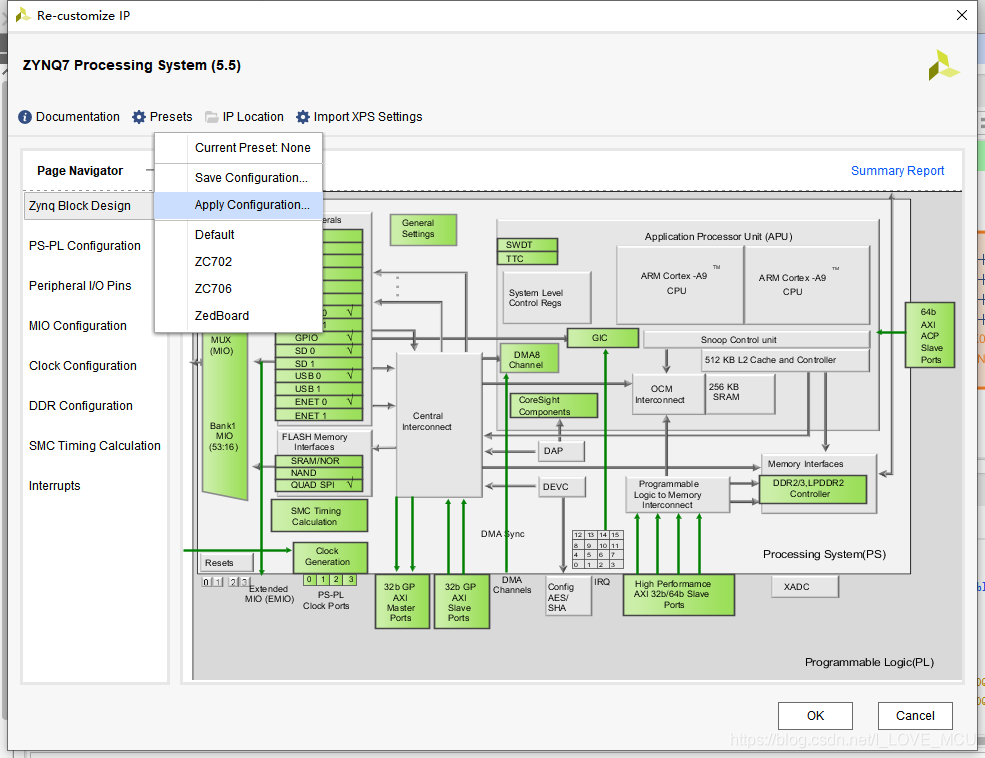Open DDR Configuration page

click(80, 406)
